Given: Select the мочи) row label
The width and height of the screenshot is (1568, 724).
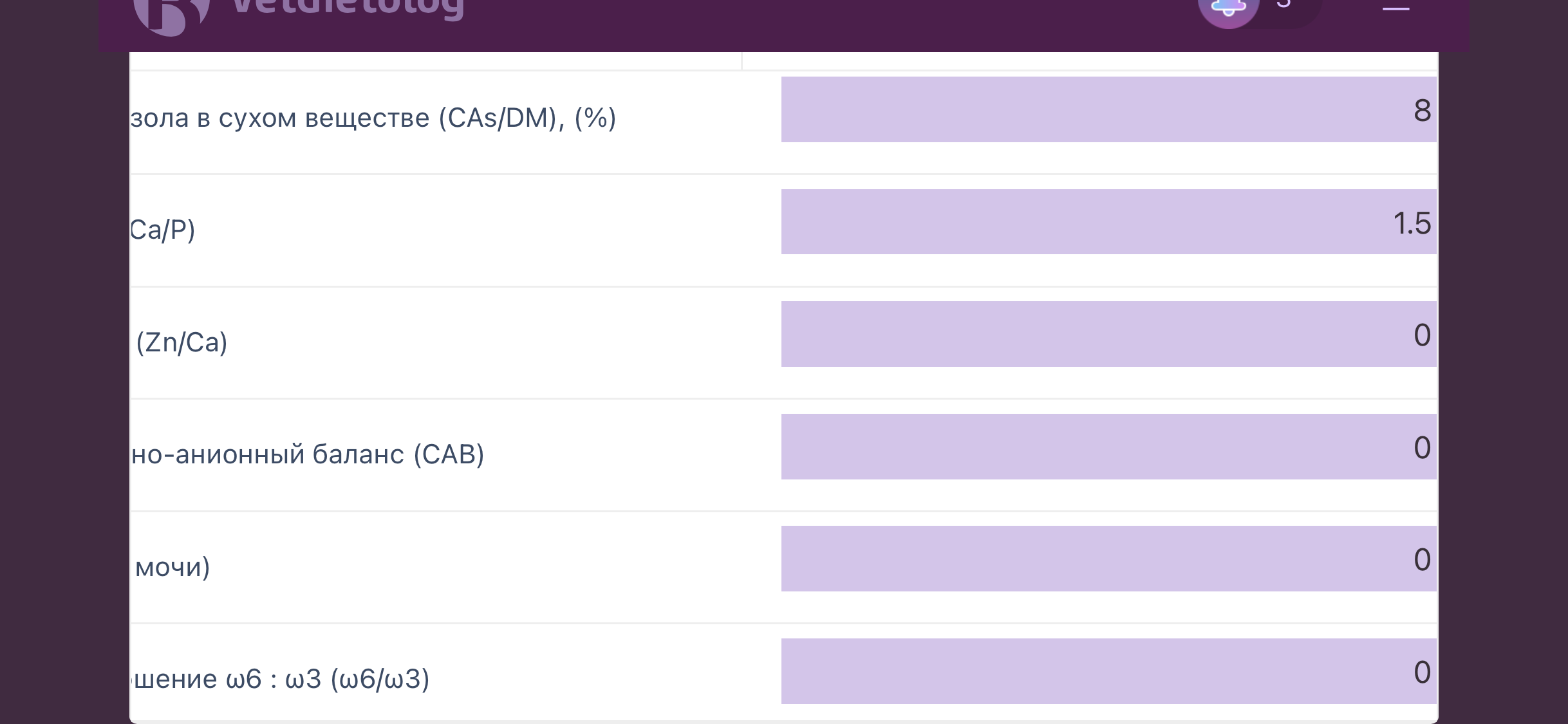Looking at the screenshot, I should tap(173, 567).
